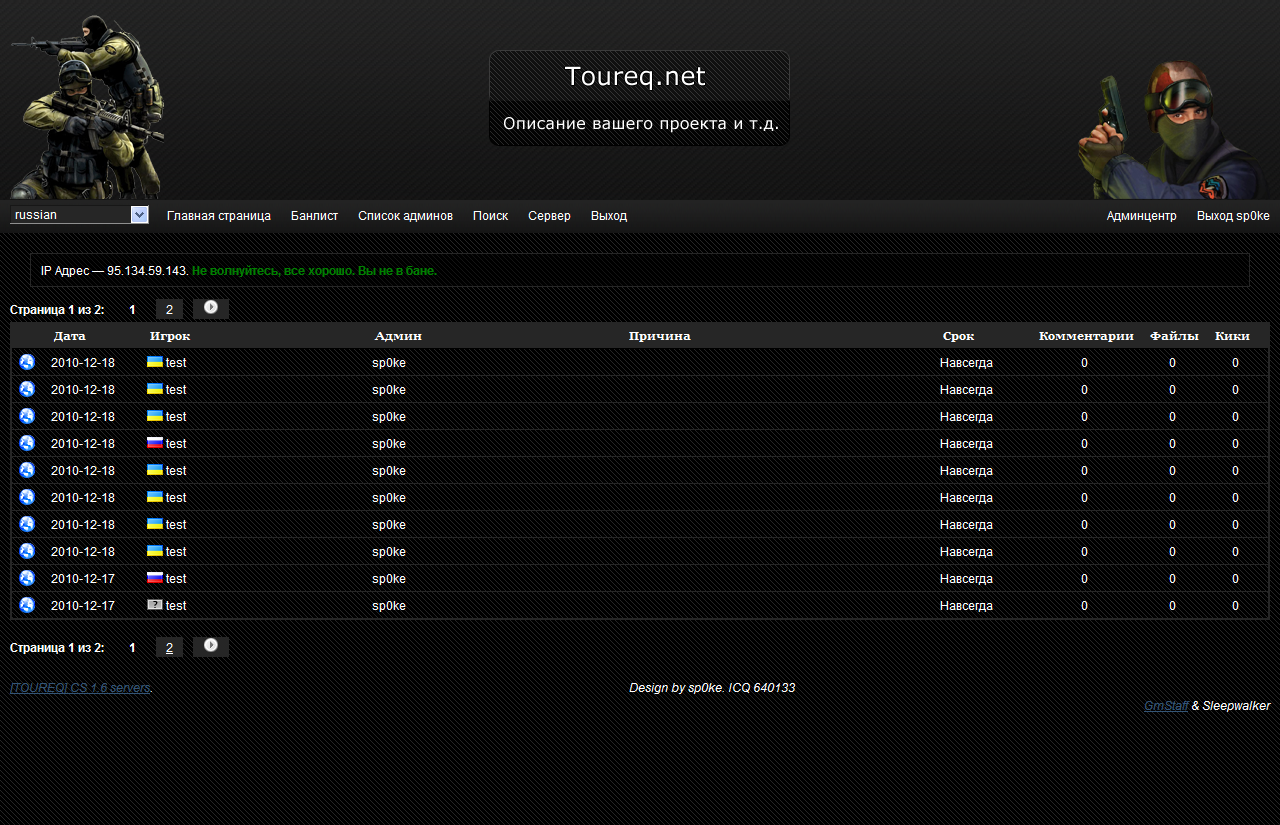This screenshot has height=825, width=1280.
Task: Click the Ukrainian flag in first row
Action: pyautogui.click(x=155, y=362)
